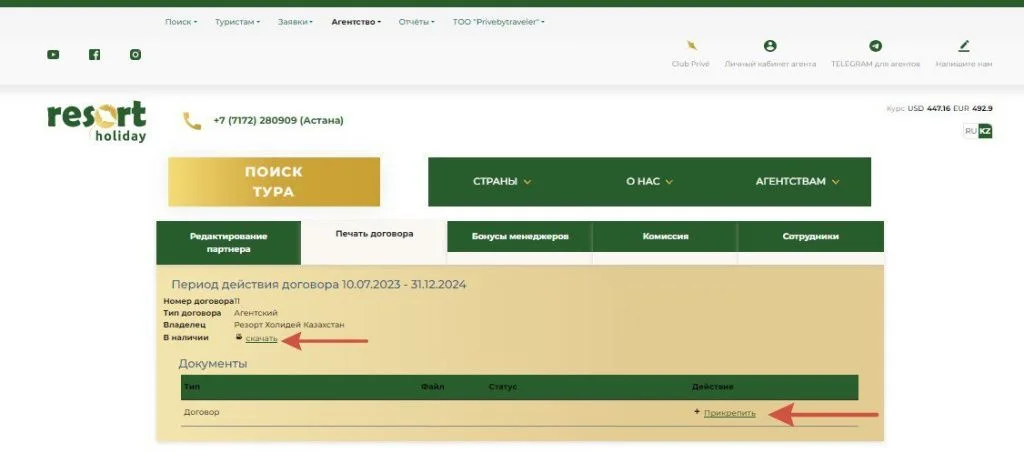This screenshot has height=453, width=1024.
Task: Click the Resort Holiday logo
Action: [x=97, y=121]
